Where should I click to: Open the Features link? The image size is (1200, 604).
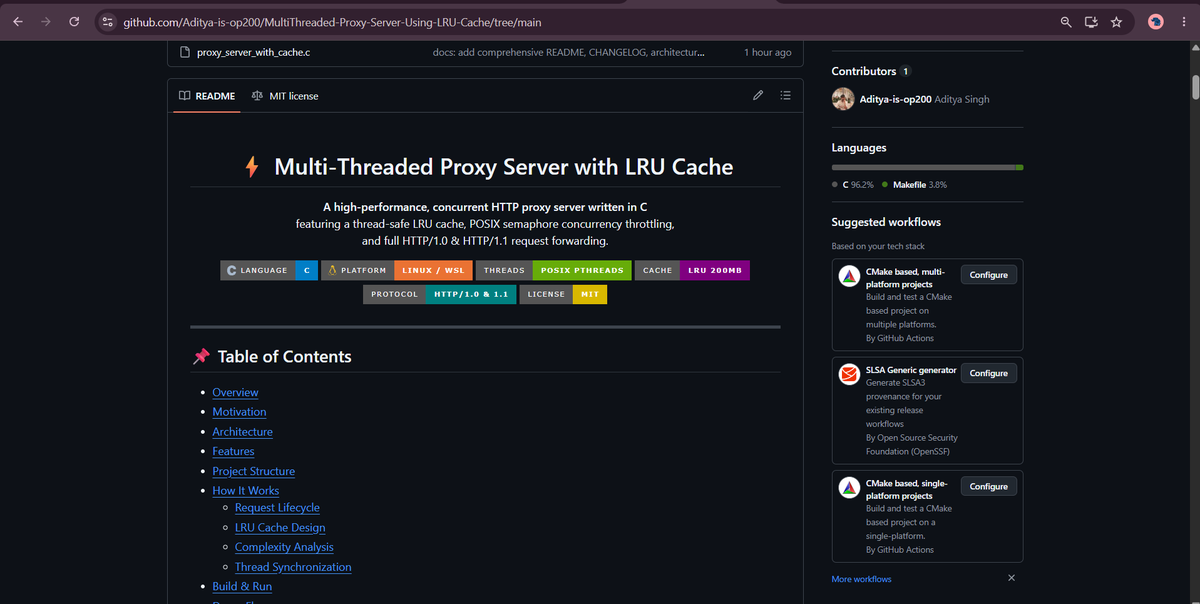coord(233,452)
